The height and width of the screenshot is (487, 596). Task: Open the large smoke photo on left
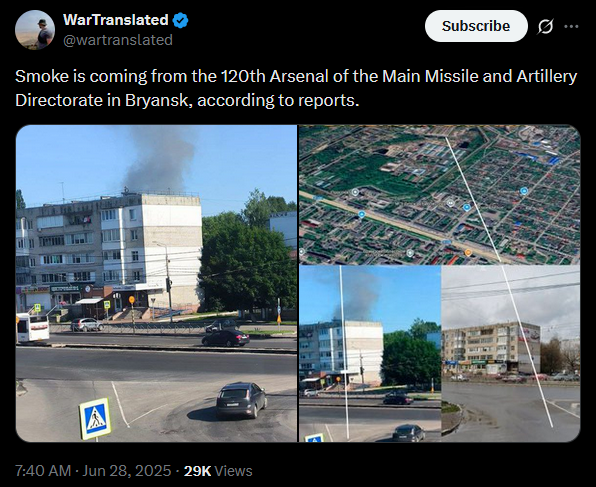click(x=156, y=283)
